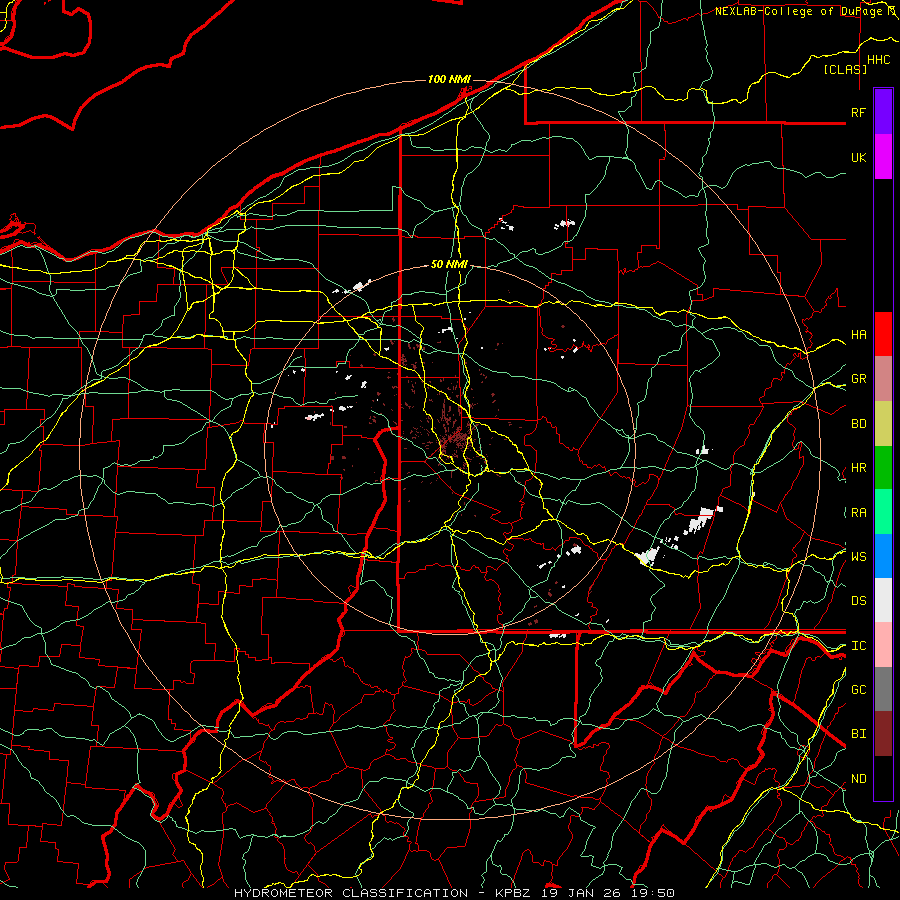Screen dimensions: 900x900
Task: Click the "BI" legend label
Action: (858, 734)
